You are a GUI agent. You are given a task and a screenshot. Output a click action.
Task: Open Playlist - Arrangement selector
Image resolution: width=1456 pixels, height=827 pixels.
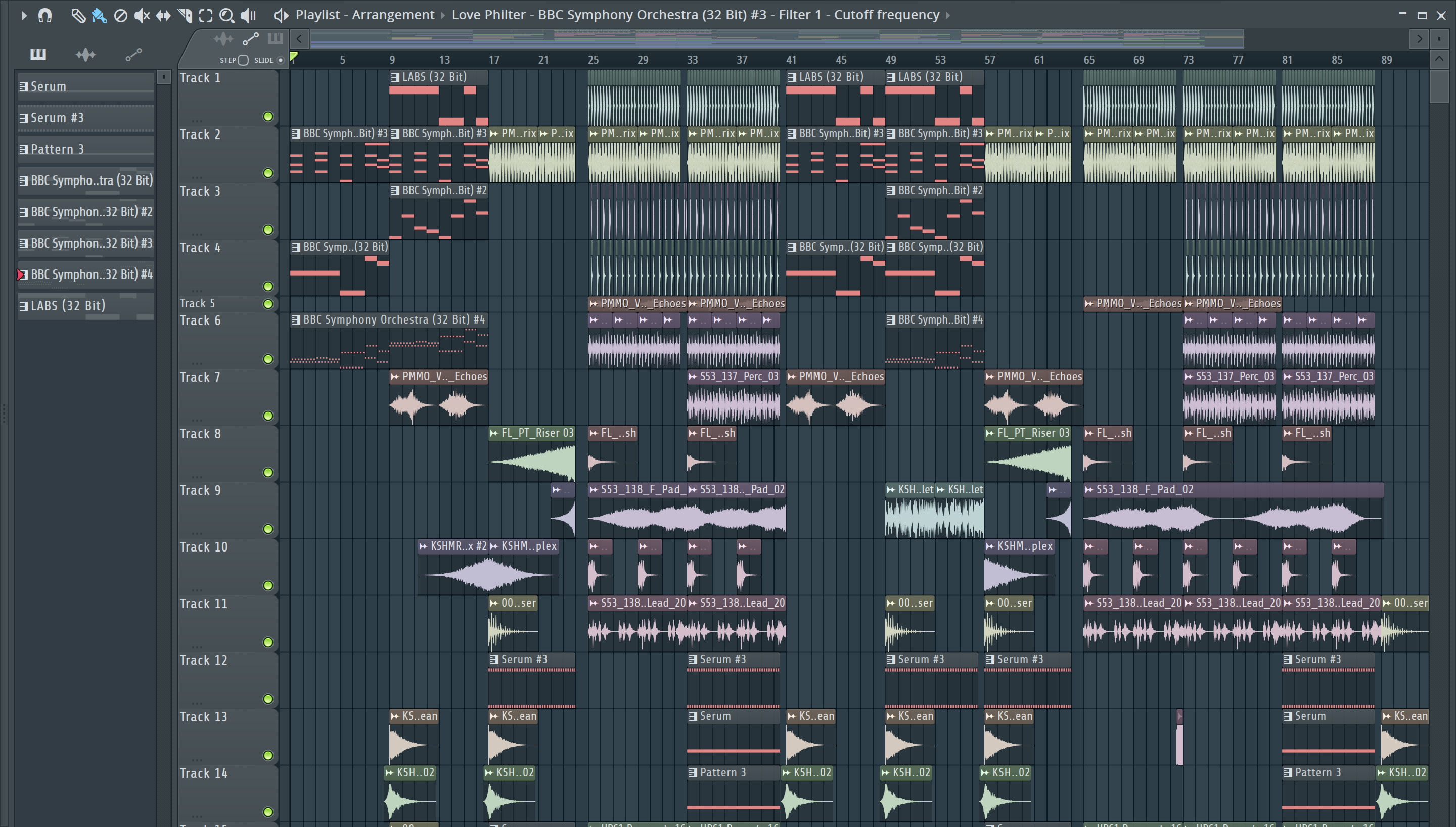[365, 15]
